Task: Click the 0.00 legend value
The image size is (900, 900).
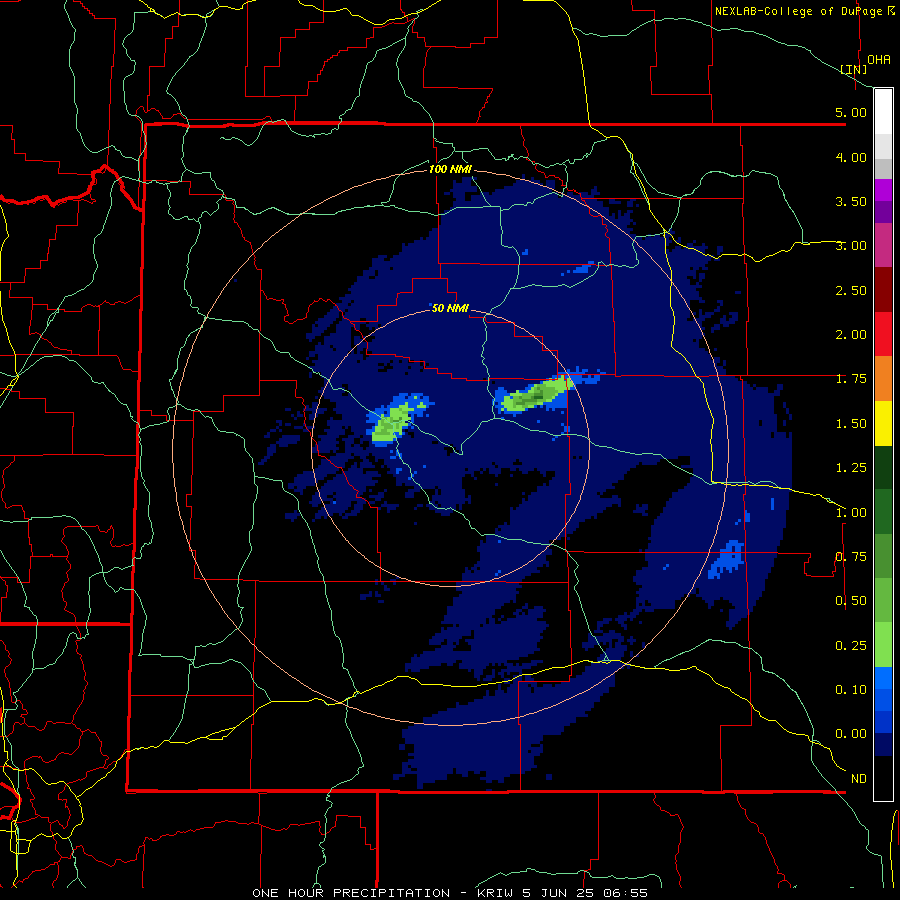Action: (x=851, y=734)
